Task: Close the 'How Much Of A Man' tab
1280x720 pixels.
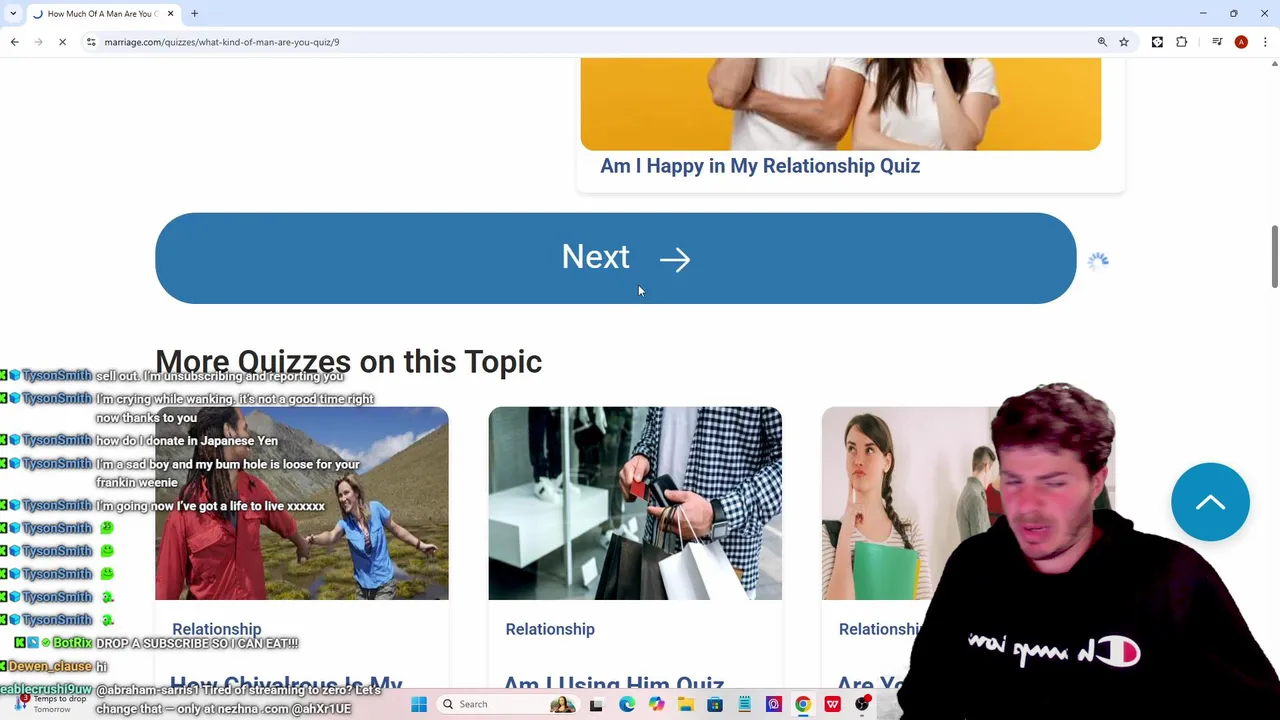Action: pos(170,13)
